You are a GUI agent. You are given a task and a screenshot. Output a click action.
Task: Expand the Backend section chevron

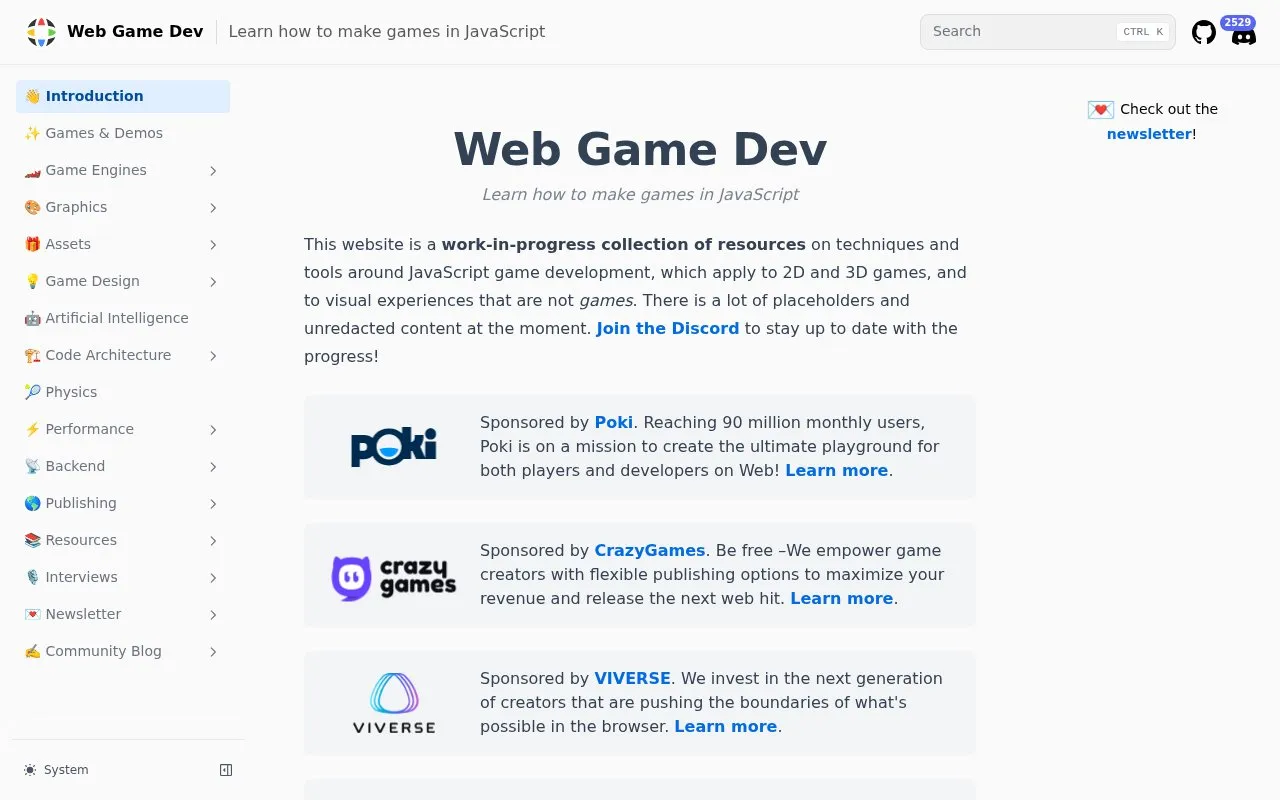[x=213, y=467]
